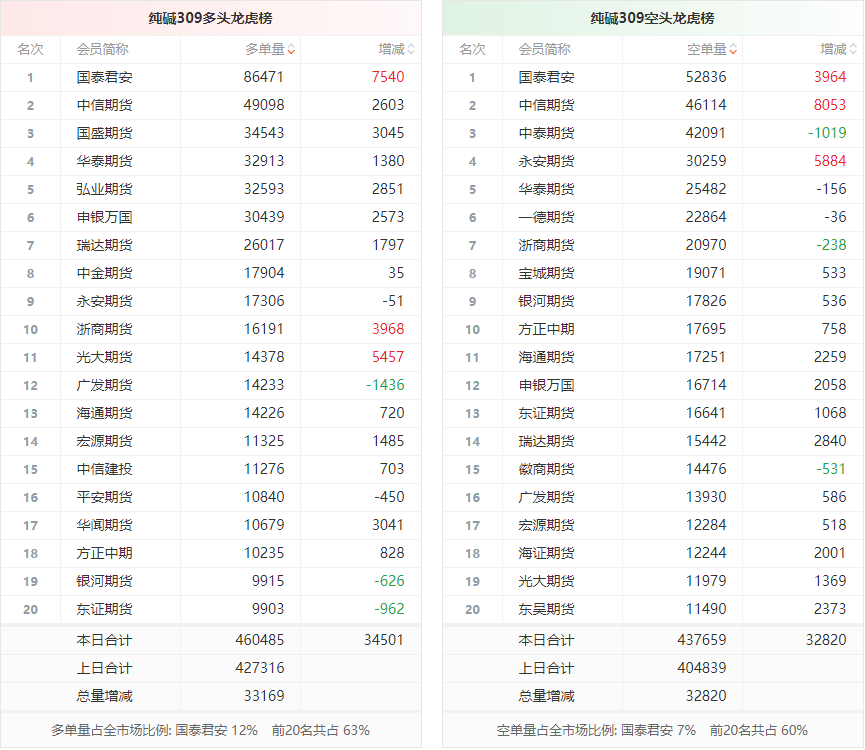
Task: Open 国盛期货 in the long position list
Action: (x=104, y=133)
